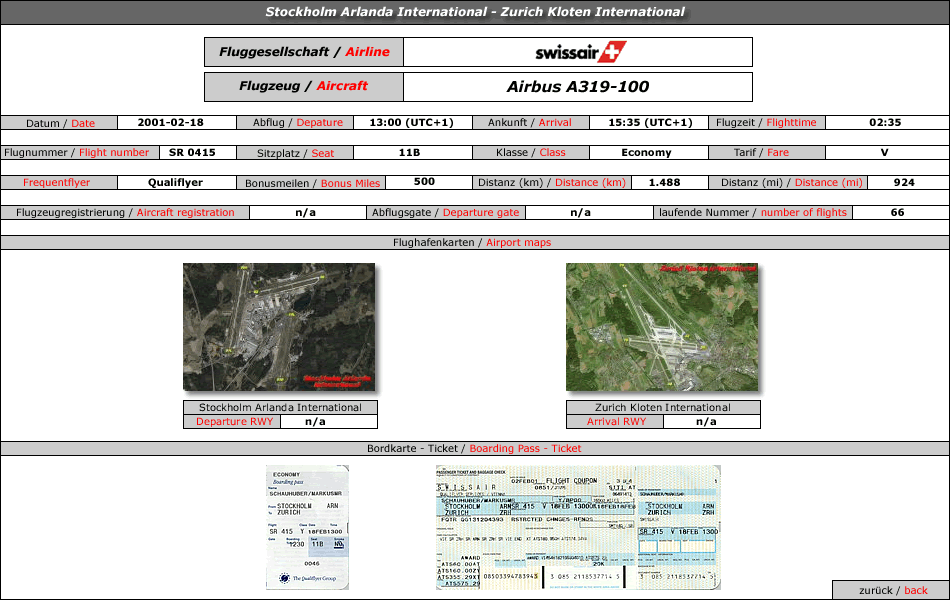Click the flight time value 02:35

[885, 122]
